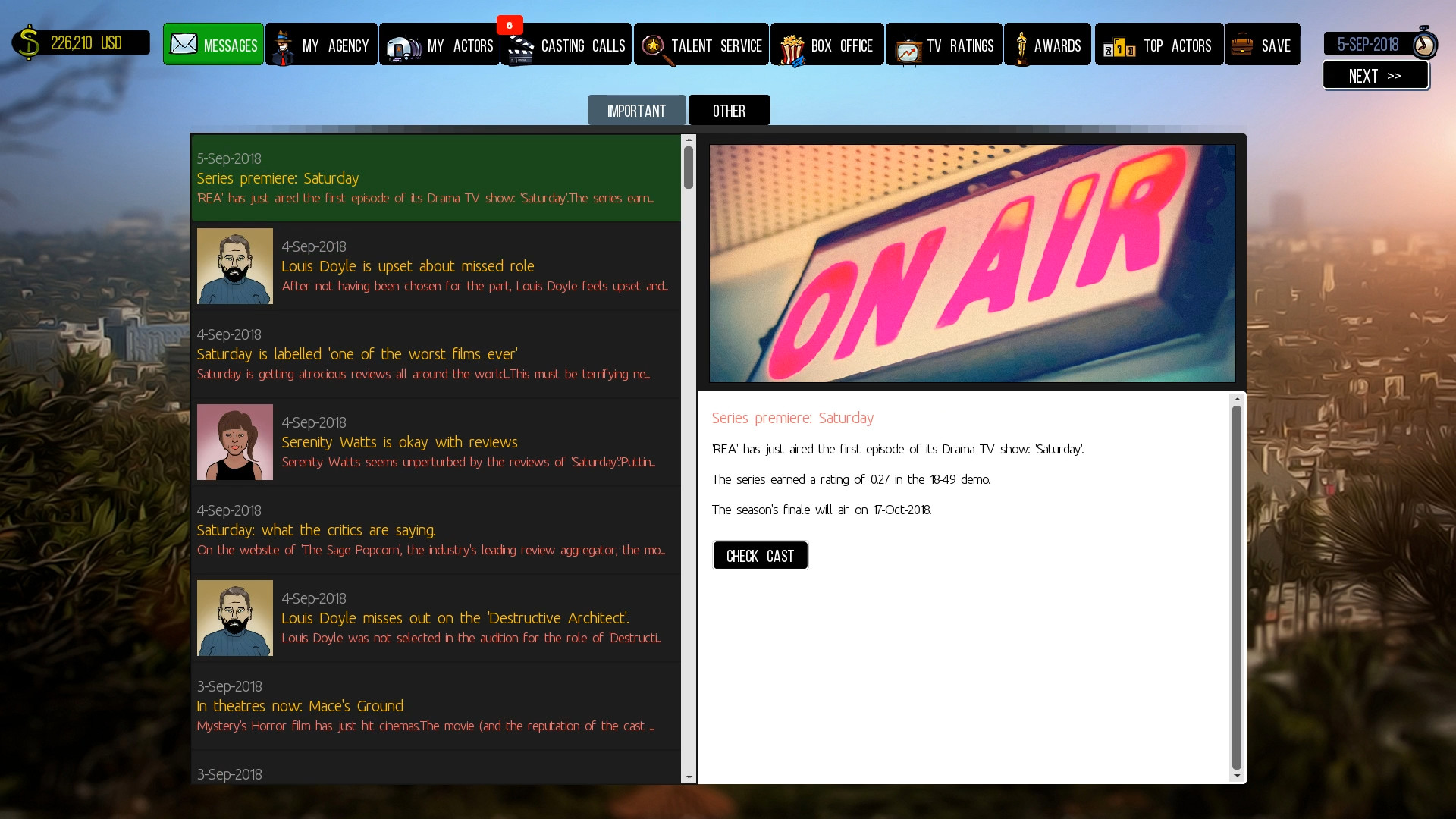1456x819 pixels.
Task: Open Louis Doyle upset about missed role message
Action: pyautogui.click(x=407, y=266)
